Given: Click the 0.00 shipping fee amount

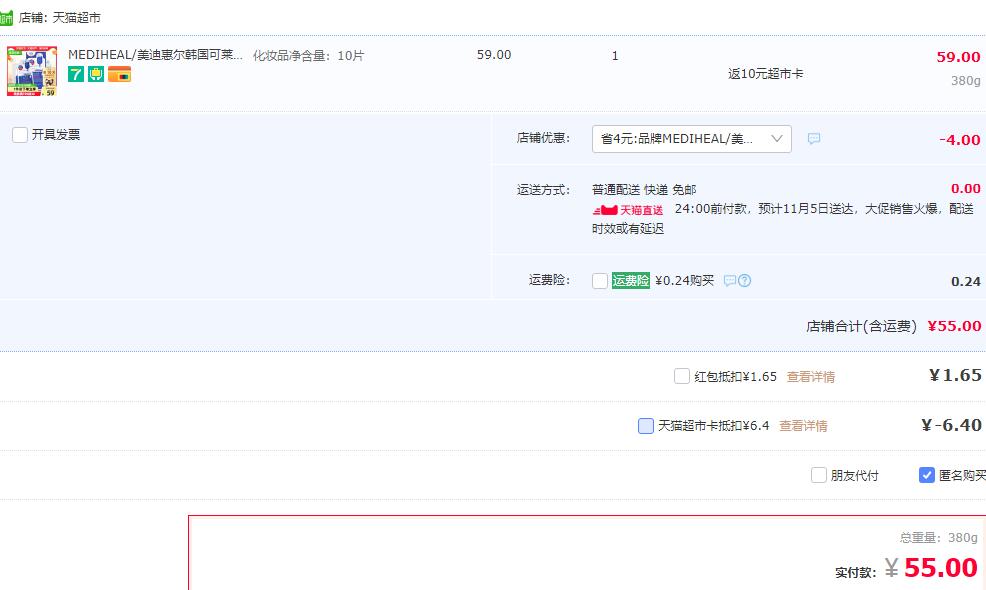Looking at the screenshot, I should click(x=966, y=188).
